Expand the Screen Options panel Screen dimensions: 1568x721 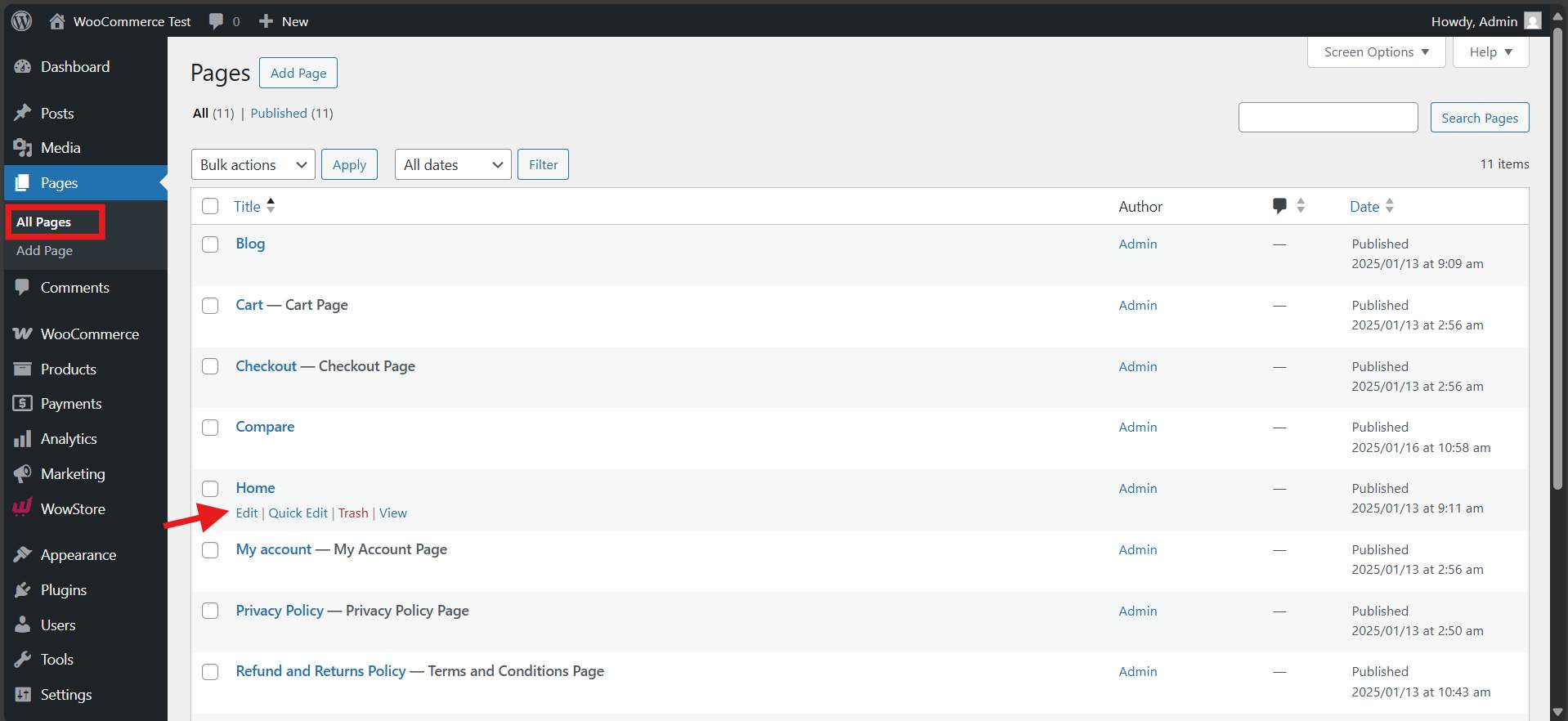click(x=1377, y=52)
